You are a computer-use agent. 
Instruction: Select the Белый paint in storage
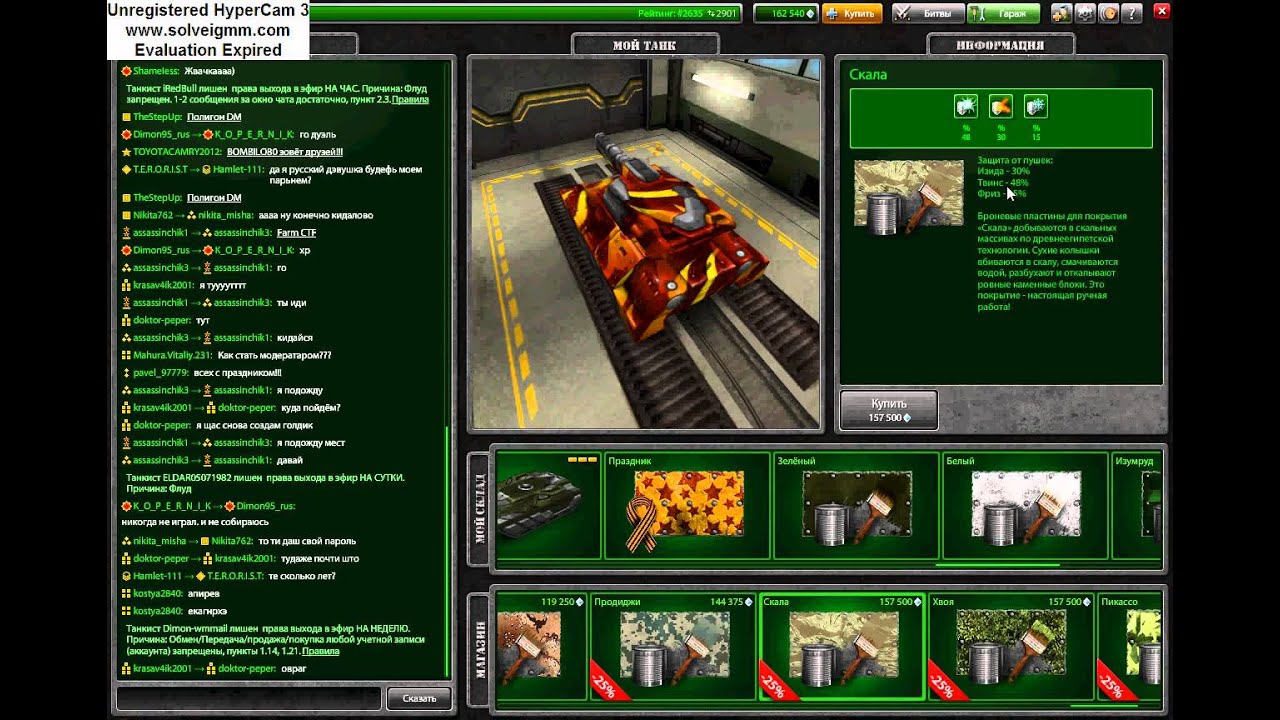1026,505
